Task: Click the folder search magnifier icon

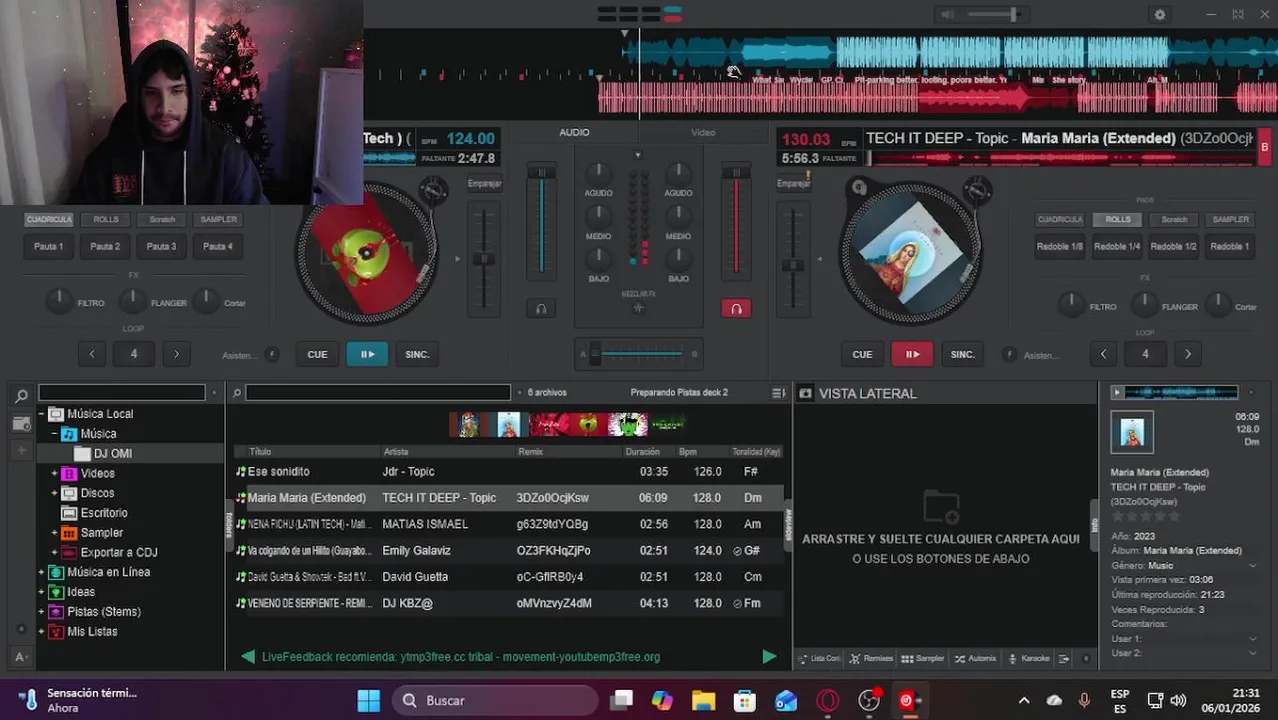Action: click(21, 396)
